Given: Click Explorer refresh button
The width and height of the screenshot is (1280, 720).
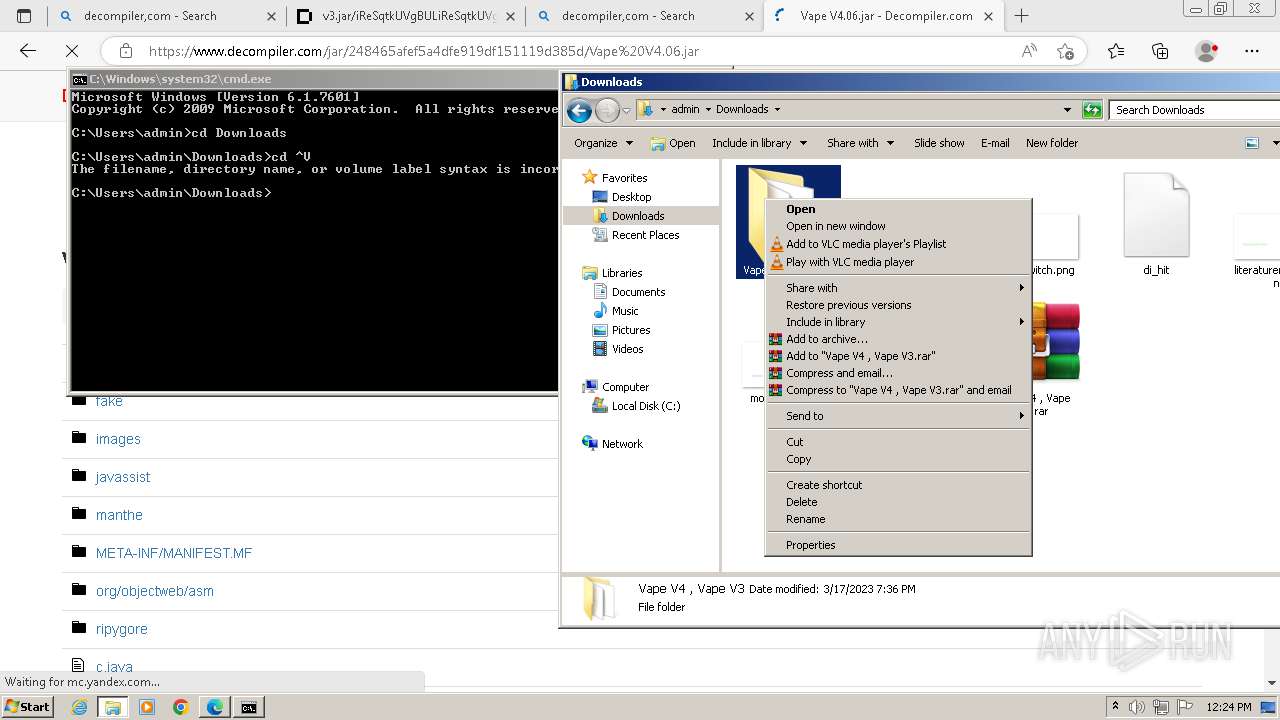Looking at the screenshot, I should pyautogui.click(x=1092, y=110).
